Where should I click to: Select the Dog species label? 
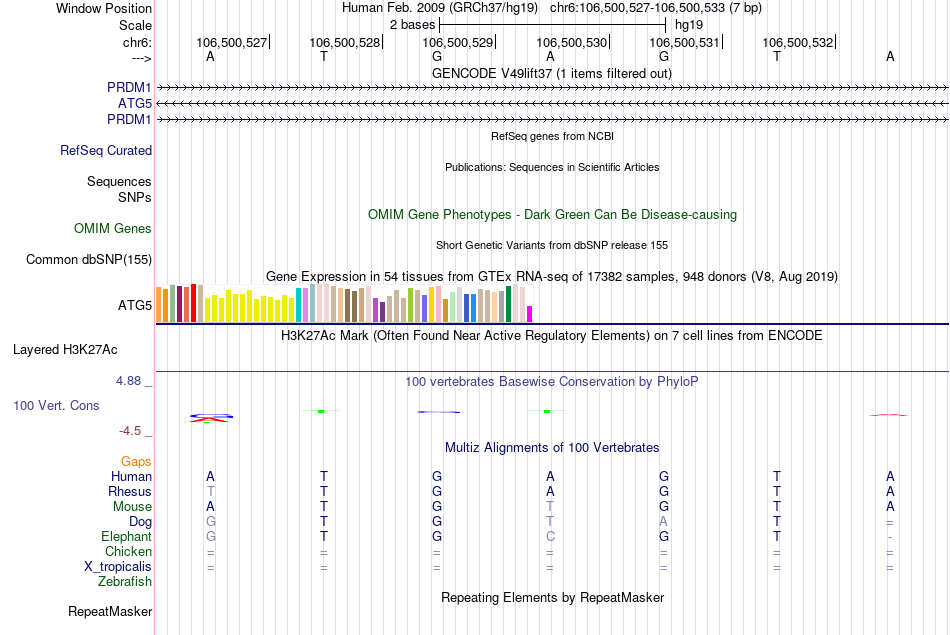[140, 522]
